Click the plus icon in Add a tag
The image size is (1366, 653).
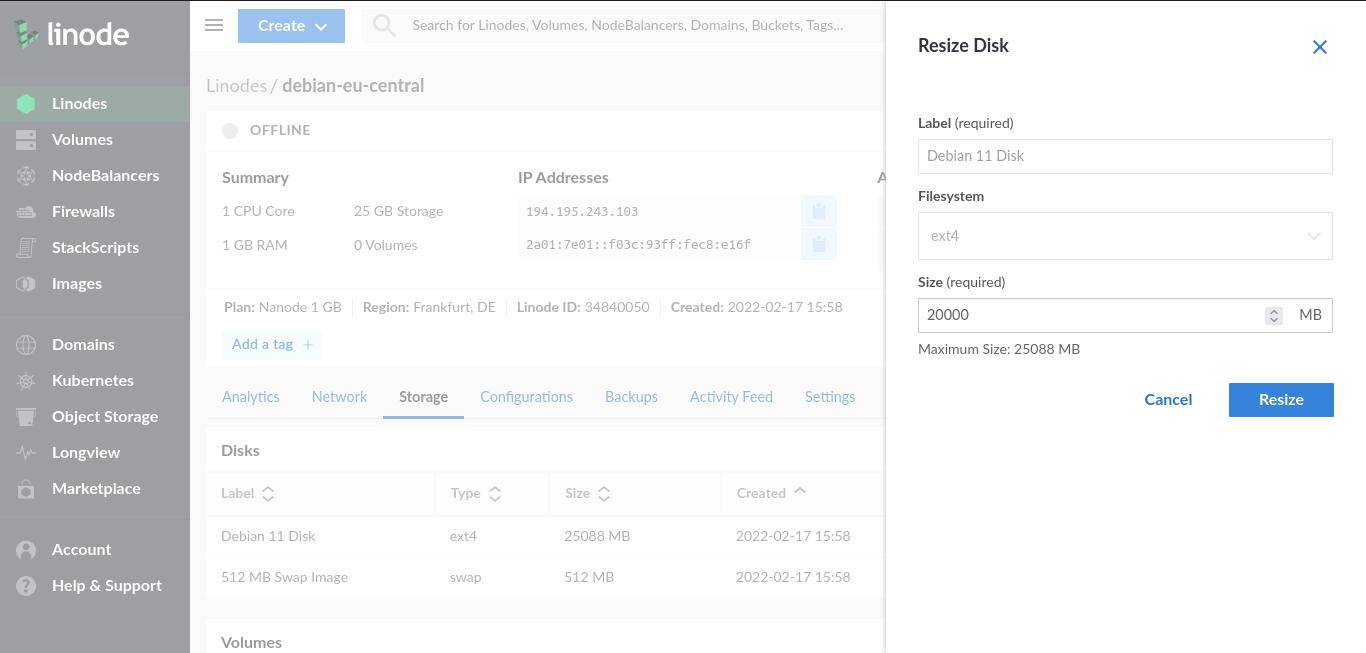[308, 345]
